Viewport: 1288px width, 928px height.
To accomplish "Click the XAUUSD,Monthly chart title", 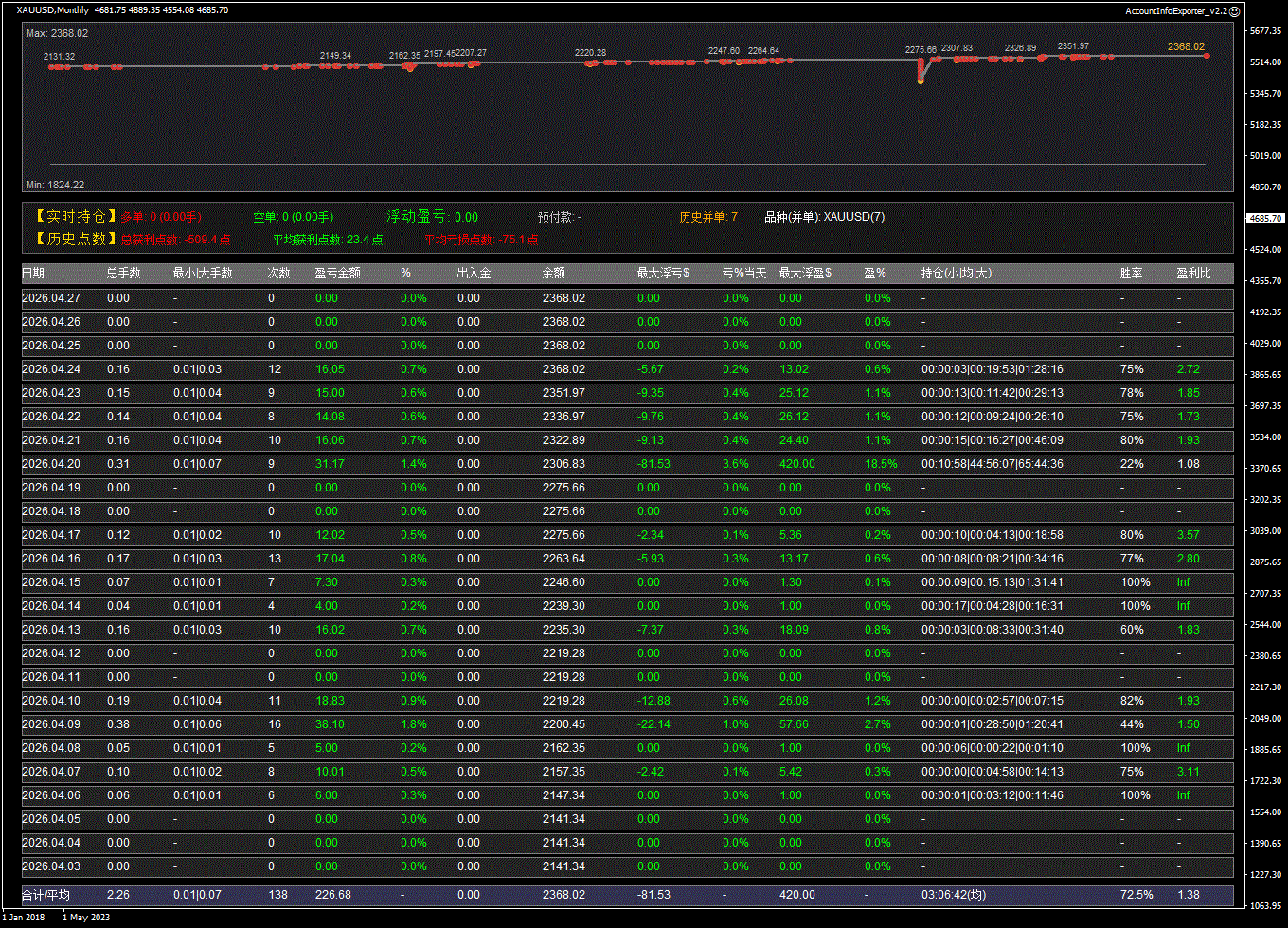I will tap(53, 10).
